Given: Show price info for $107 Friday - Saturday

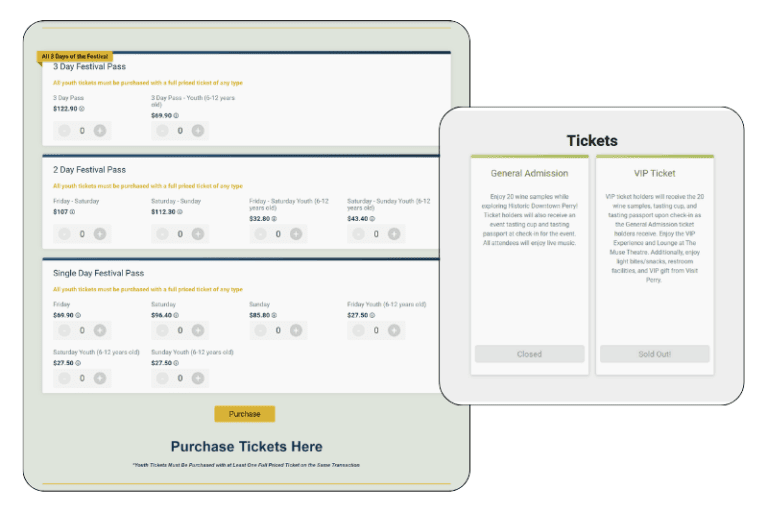Looking at the screenshot, I should pos(72,212).
